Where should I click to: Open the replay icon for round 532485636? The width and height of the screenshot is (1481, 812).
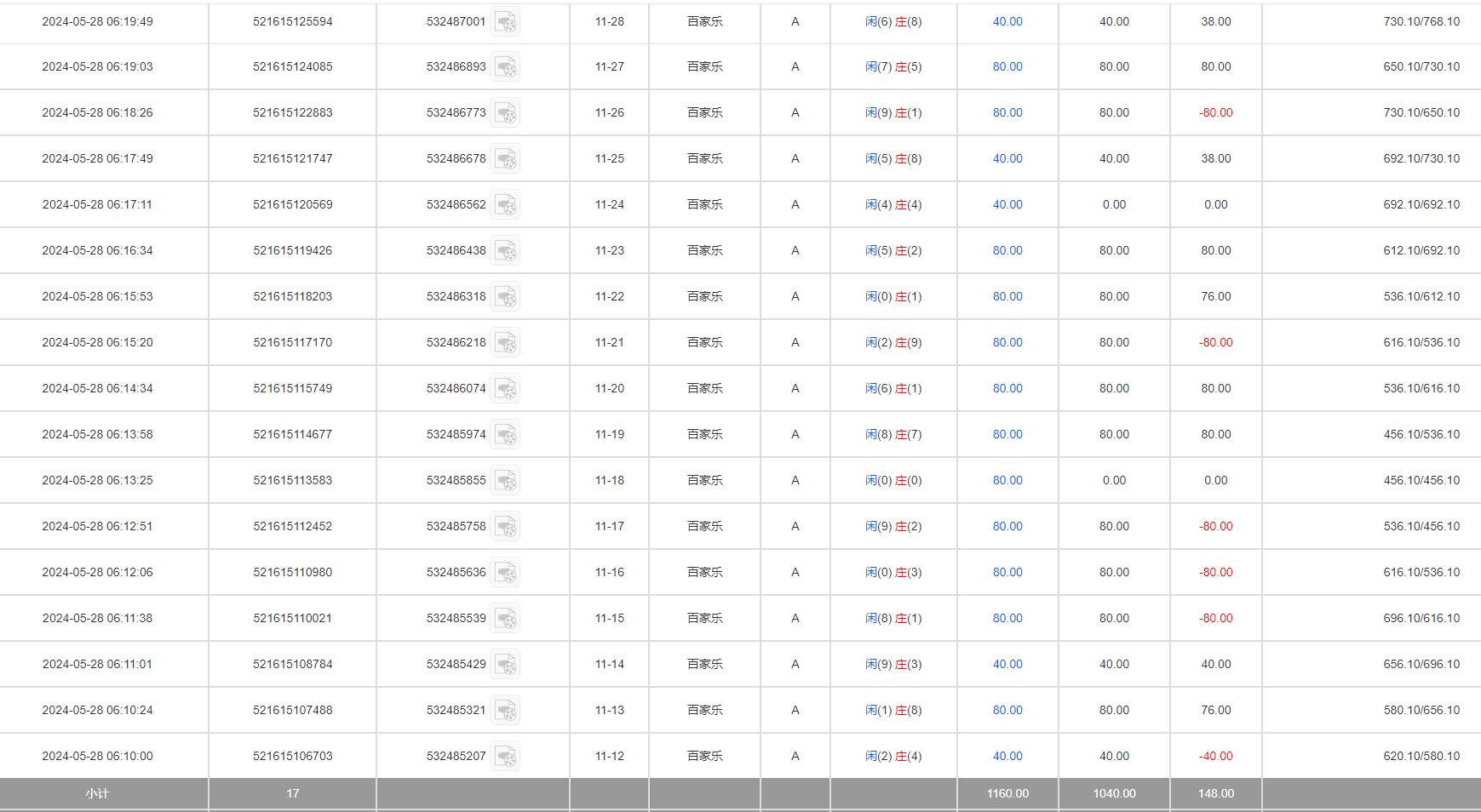[x=505, y=573]
